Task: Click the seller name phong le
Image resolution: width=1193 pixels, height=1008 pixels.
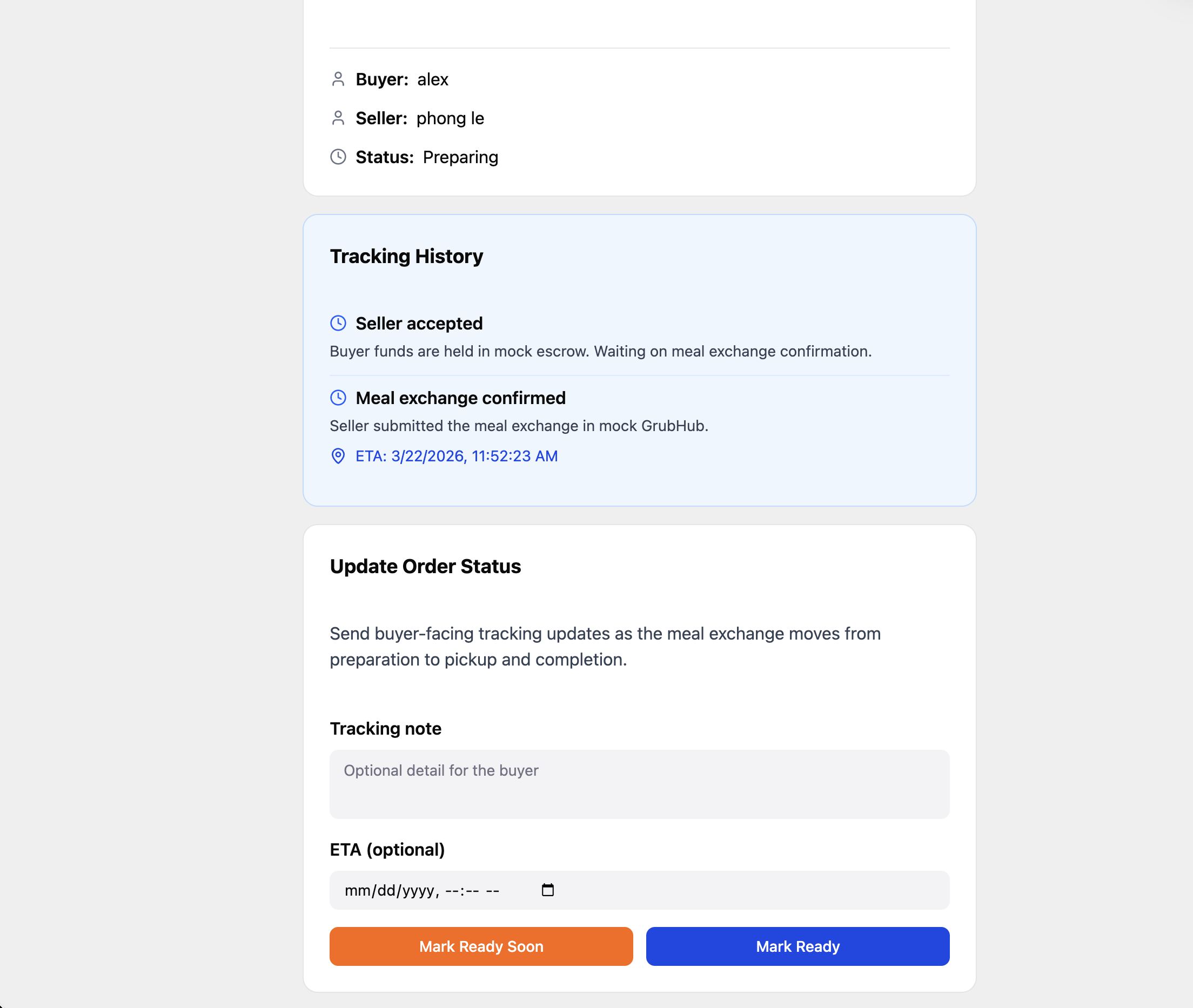Action: 450,118
